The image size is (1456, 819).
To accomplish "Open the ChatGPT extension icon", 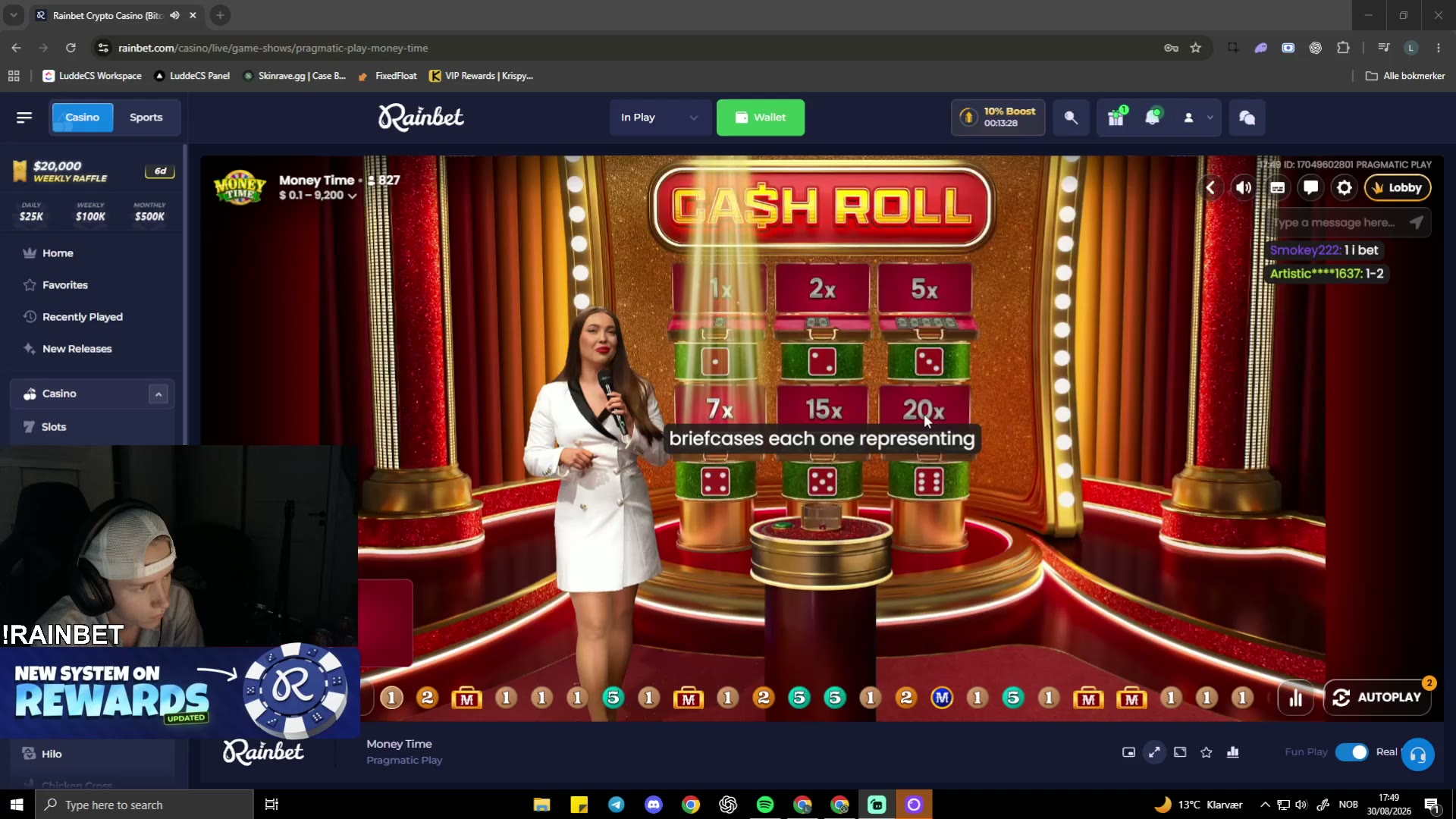I will pos(1316,48).
